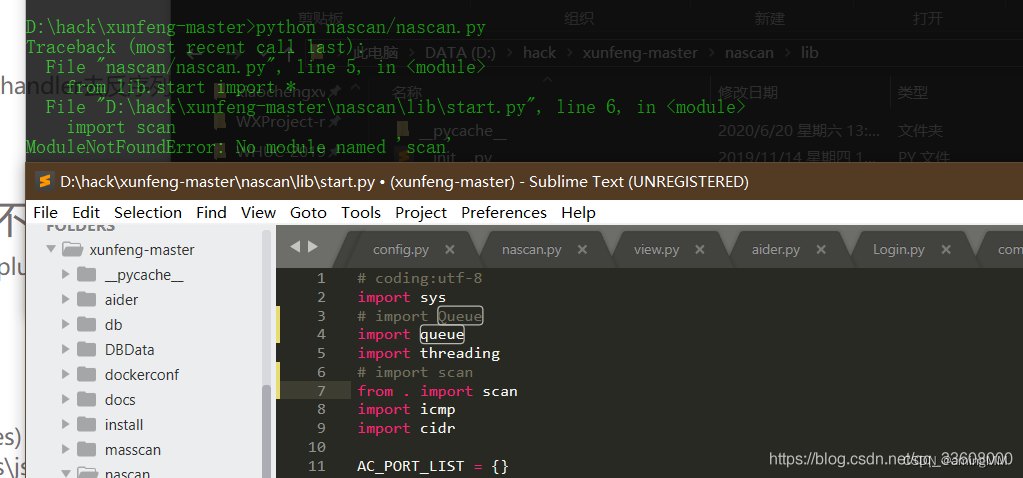Open the View menu

[x=258, y=213]
